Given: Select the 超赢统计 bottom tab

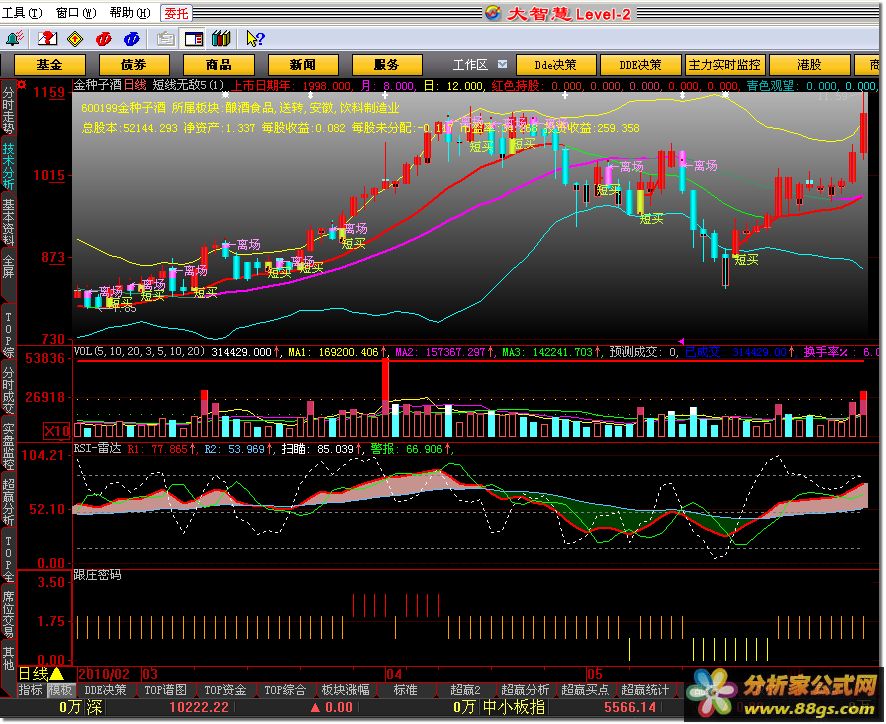Looking at the screenshot, I should [645, 690].
